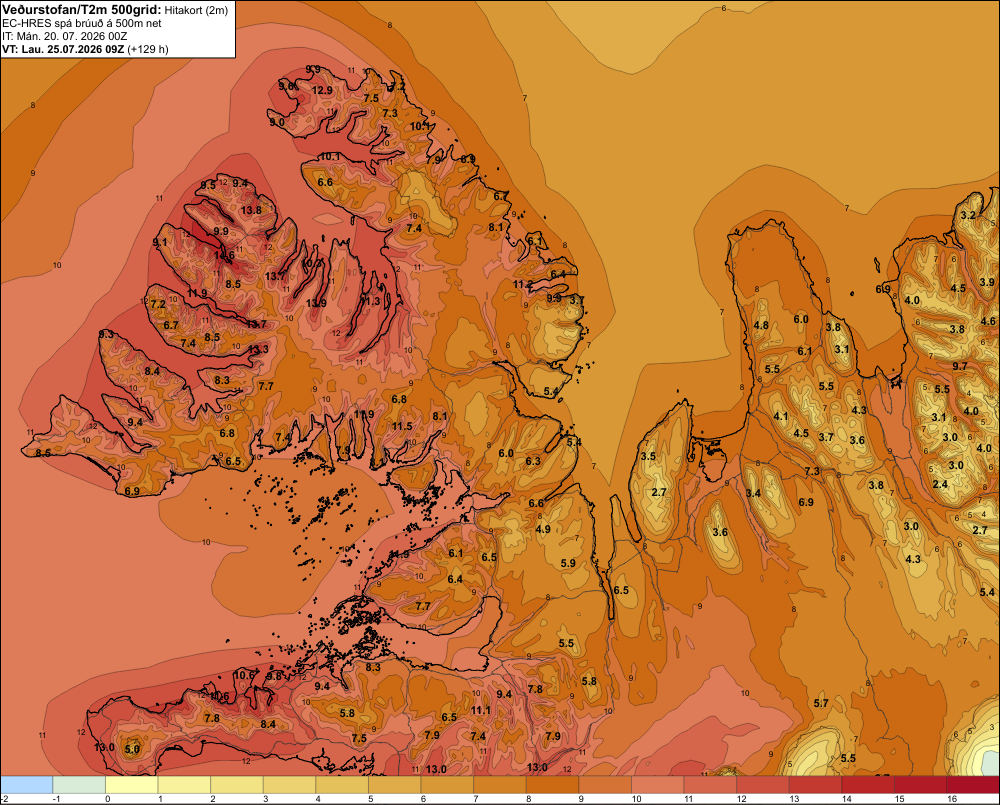
Task: Click the '11.5' temperature value on the map
Action: tap(402, 426)
